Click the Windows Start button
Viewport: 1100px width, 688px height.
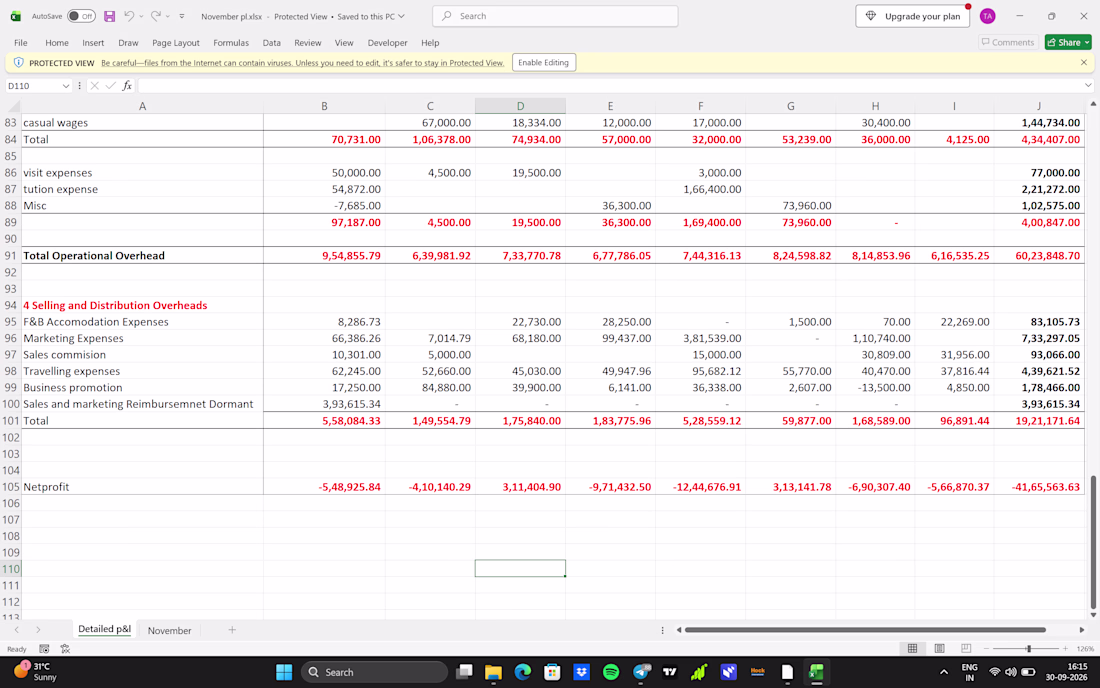coord(284,672)
